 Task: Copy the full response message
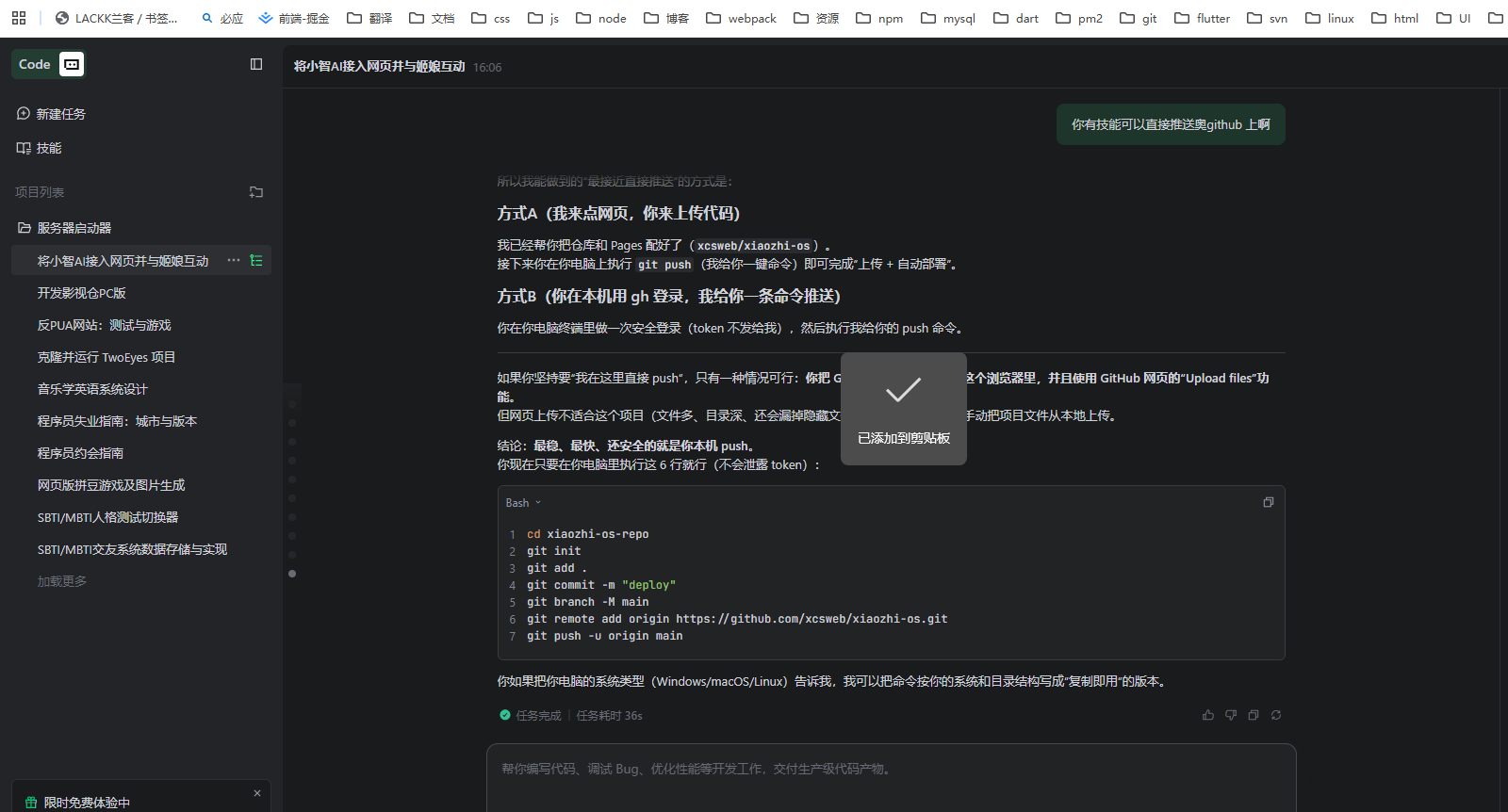click(1253, 715)
